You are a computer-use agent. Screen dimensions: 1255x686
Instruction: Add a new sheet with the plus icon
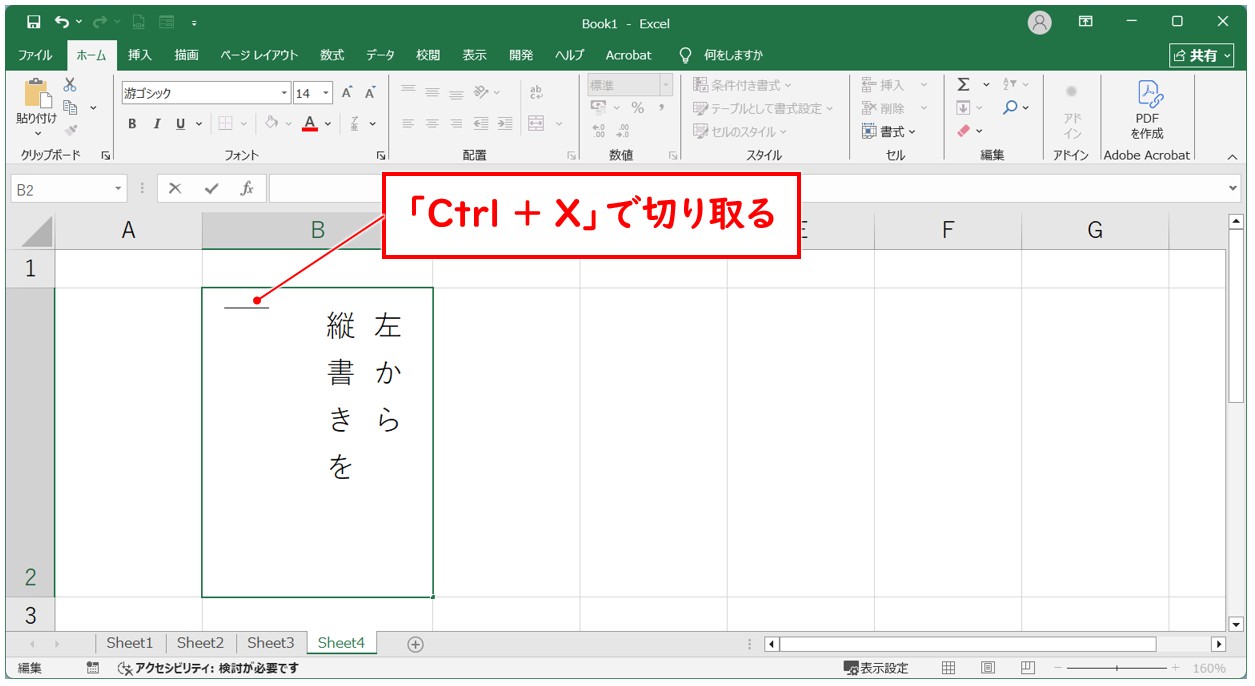click(416, 644)
